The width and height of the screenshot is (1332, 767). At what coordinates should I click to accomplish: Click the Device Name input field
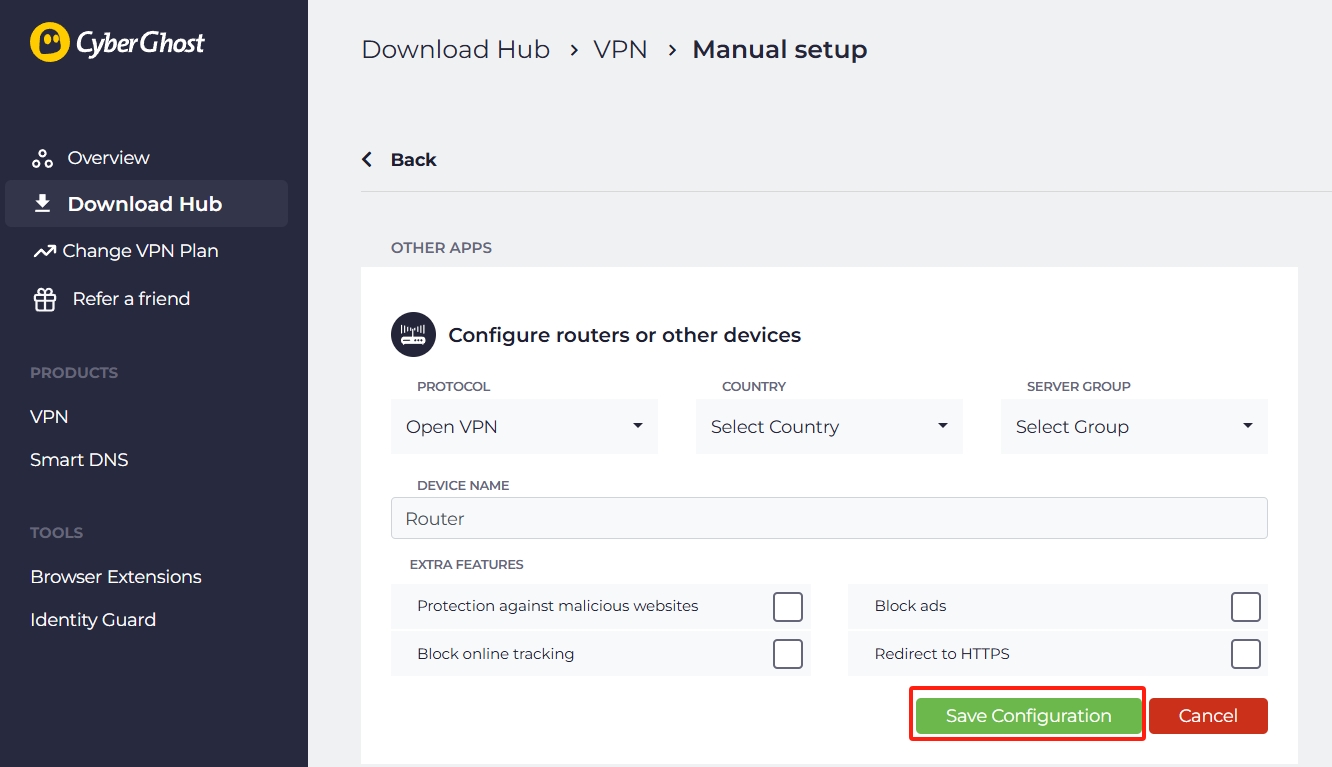[x=829, y=519]
